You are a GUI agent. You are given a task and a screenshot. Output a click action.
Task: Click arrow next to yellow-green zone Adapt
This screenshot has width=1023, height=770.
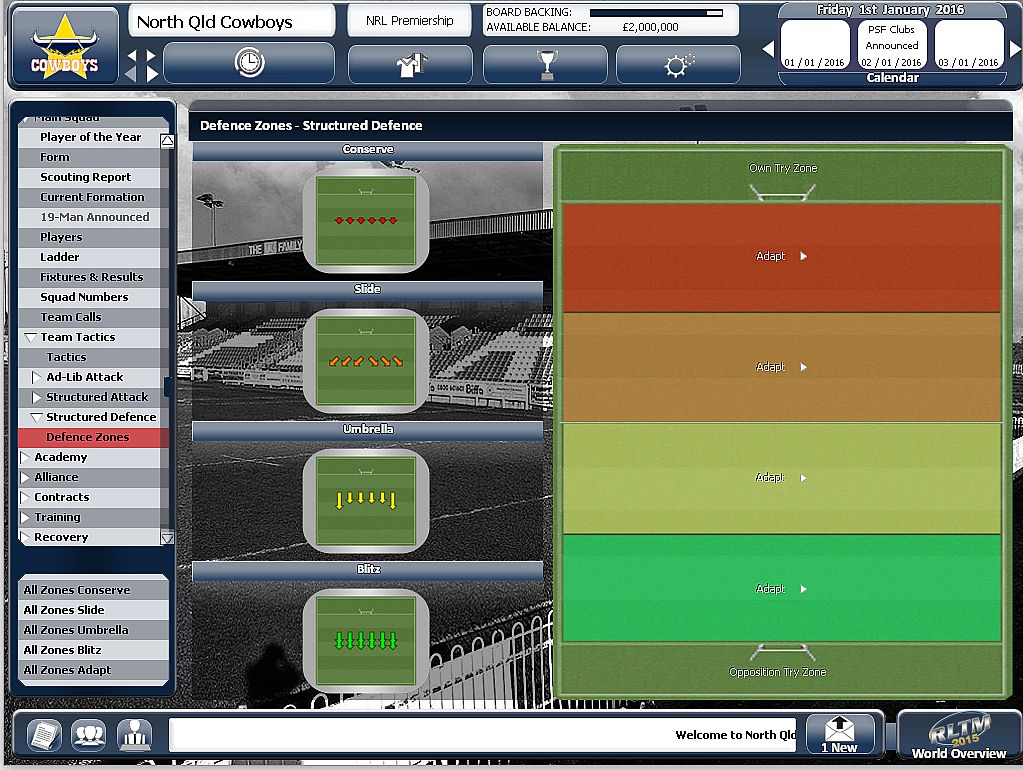click(x=804, y=478)
